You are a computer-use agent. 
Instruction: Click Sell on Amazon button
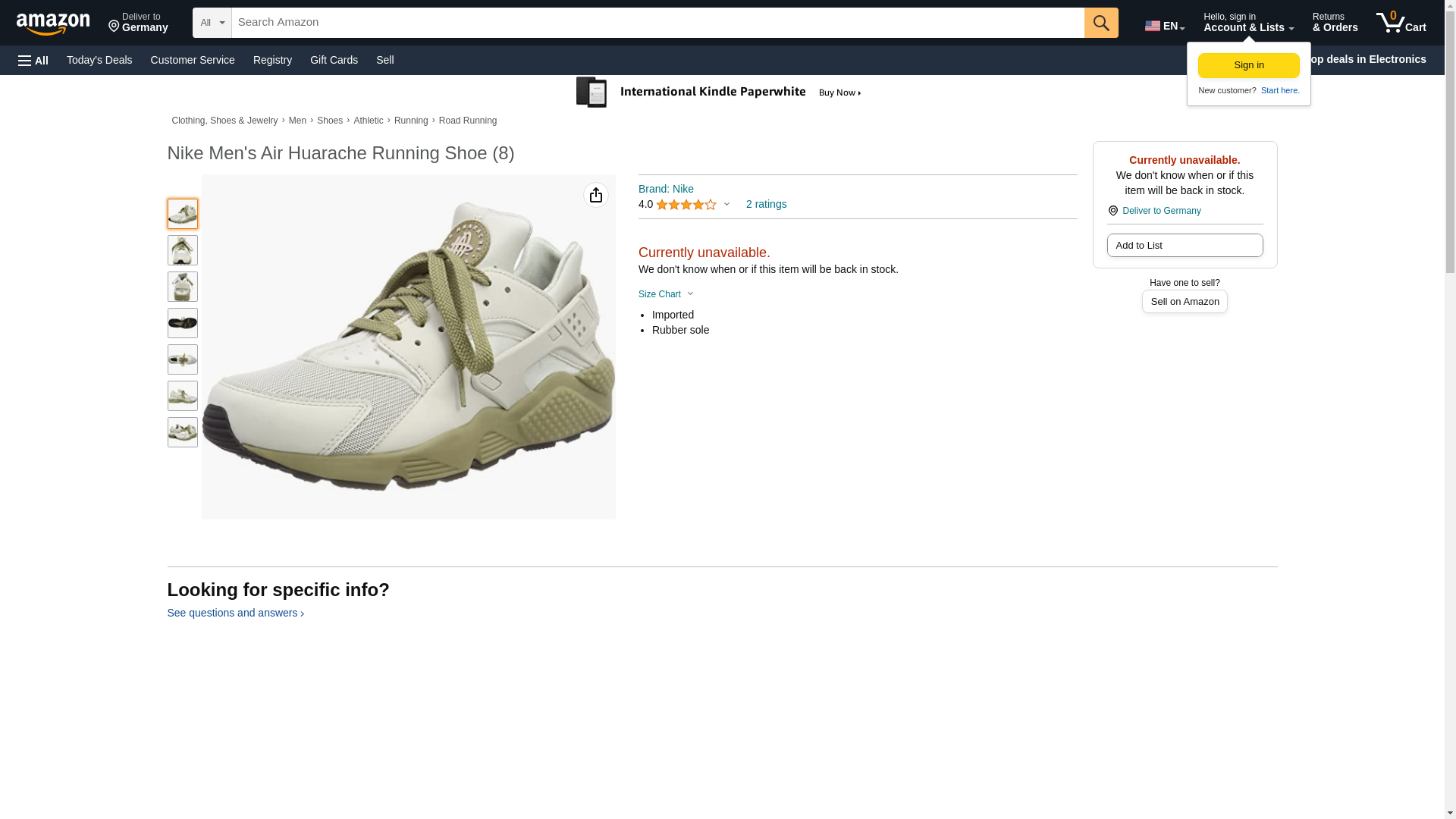pos(1184,302)
